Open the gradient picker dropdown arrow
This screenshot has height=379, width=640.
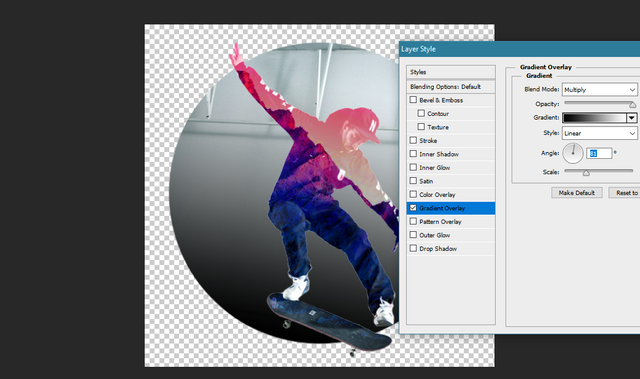[631, 118]
